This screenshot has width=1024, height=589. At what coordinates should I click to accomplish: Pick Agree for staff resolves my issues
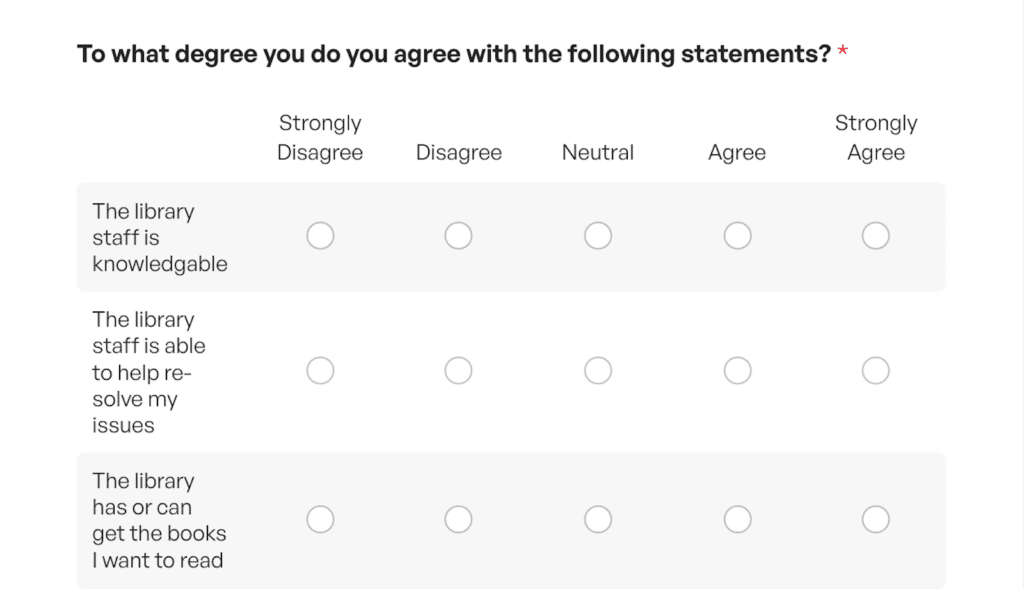tap(737, 371)
